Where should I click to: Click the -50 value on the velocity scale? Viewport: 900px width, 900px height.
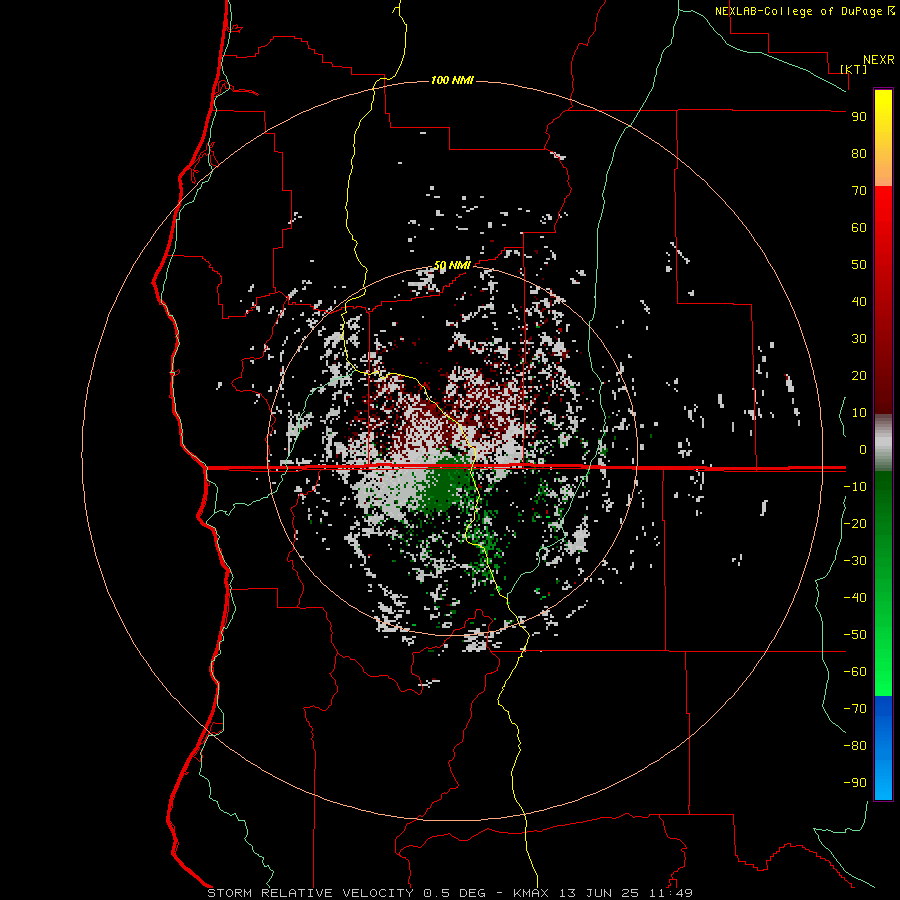pyautogui.click(x=855, y=634)
